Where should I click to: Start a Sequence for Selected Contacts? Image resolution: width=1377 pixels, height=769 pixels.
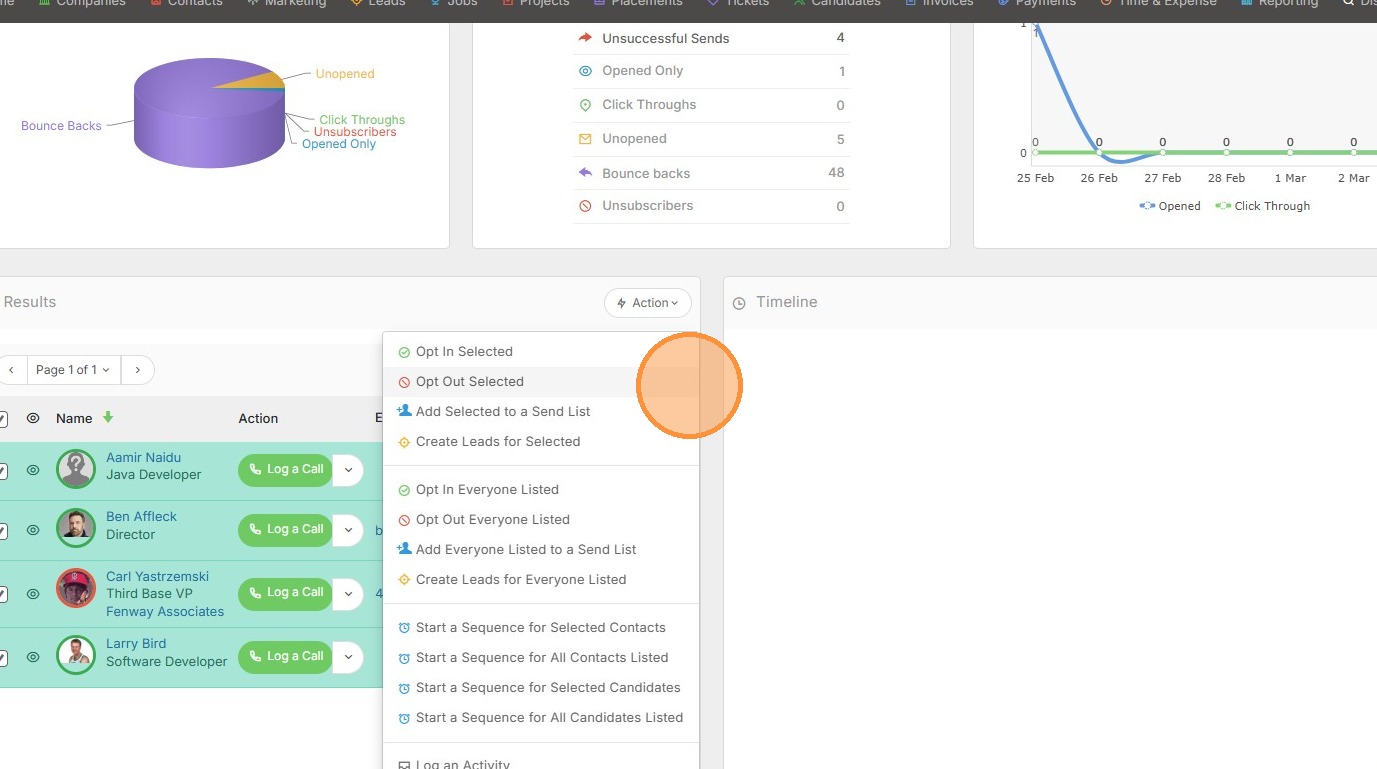pos(541,628)
